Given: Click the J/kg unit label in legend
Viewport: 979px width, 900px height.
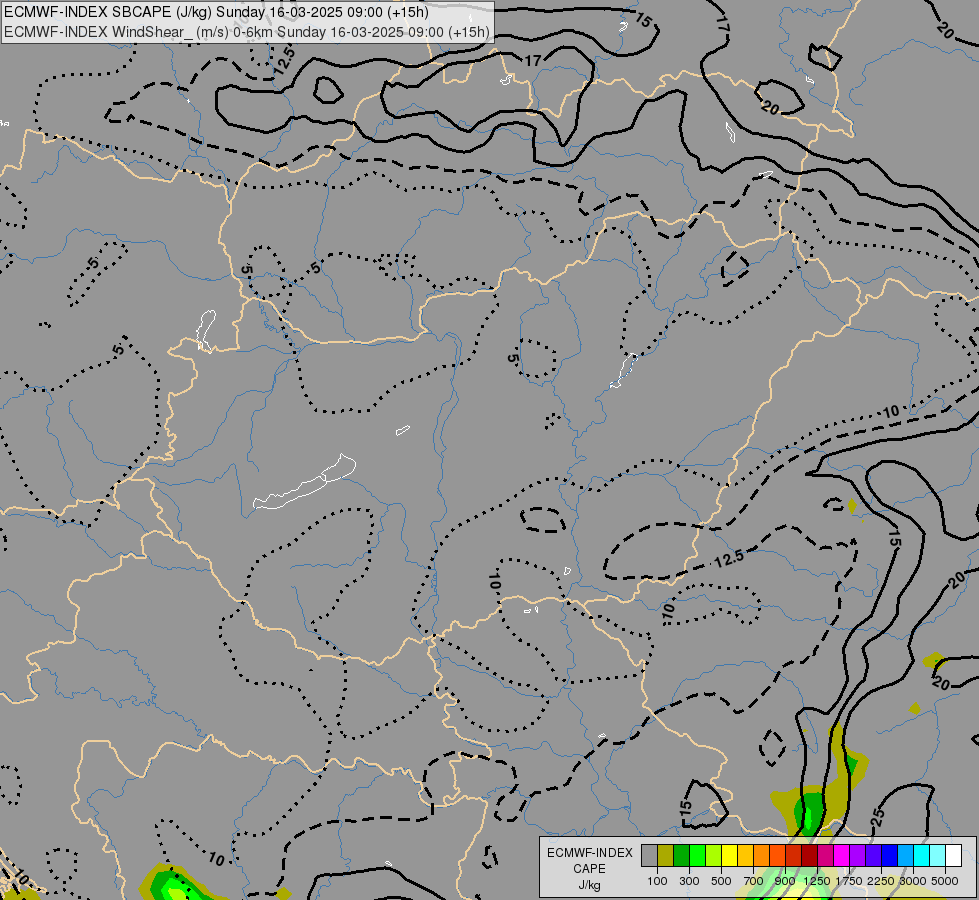Looking at the screenshot, I should (589, 886).
